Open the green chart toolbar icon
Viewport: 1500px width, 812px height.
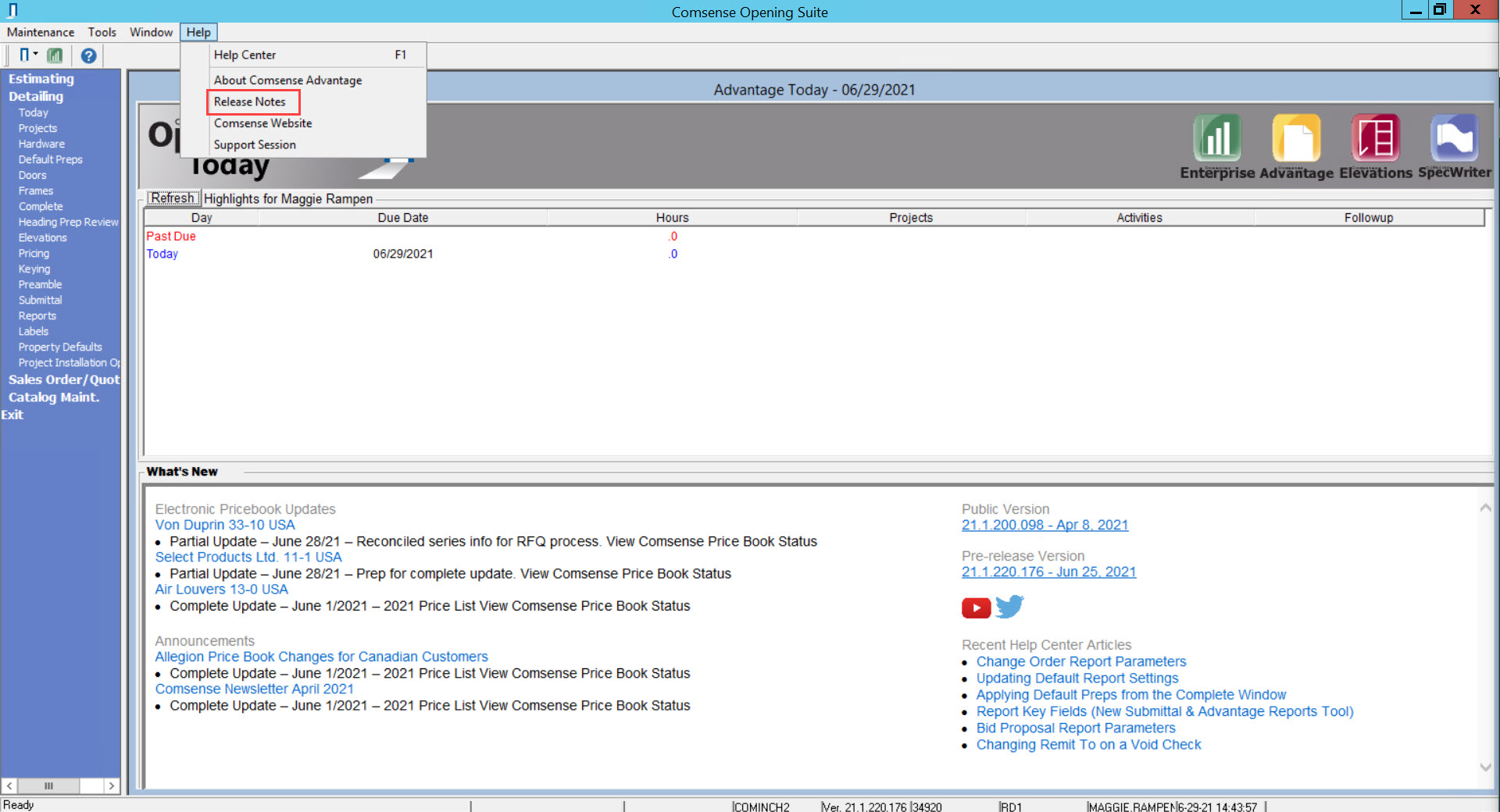coord(55,55)
